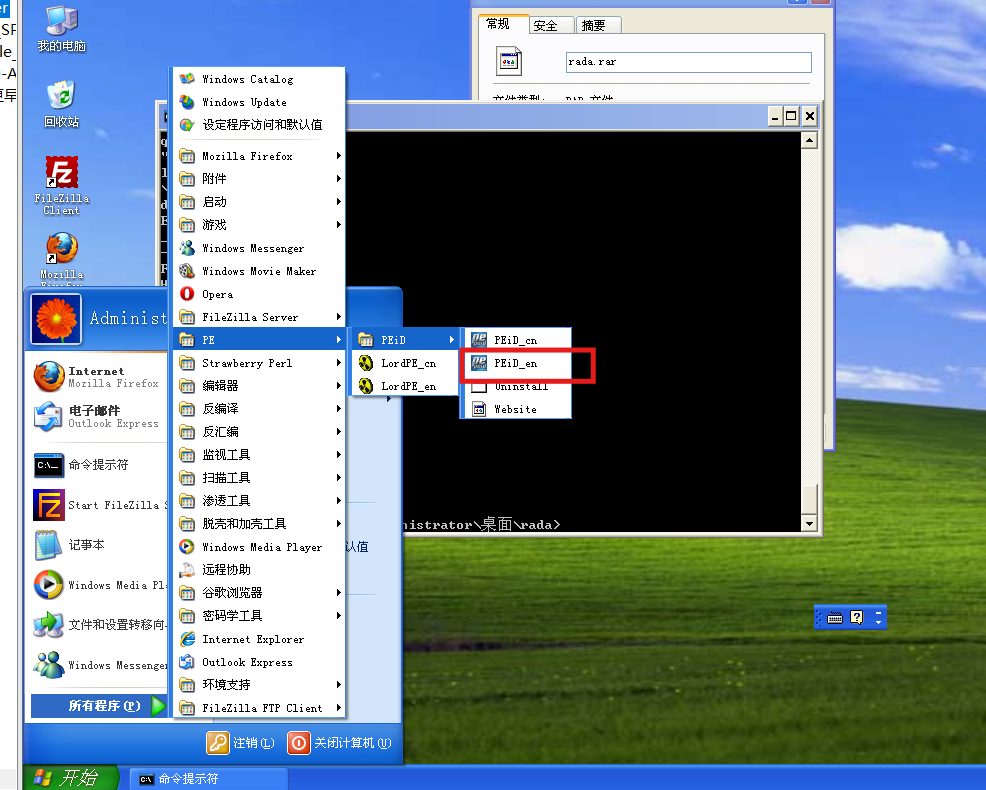Switch to 摘要 tab in properties dialog

tap(598, 25)
